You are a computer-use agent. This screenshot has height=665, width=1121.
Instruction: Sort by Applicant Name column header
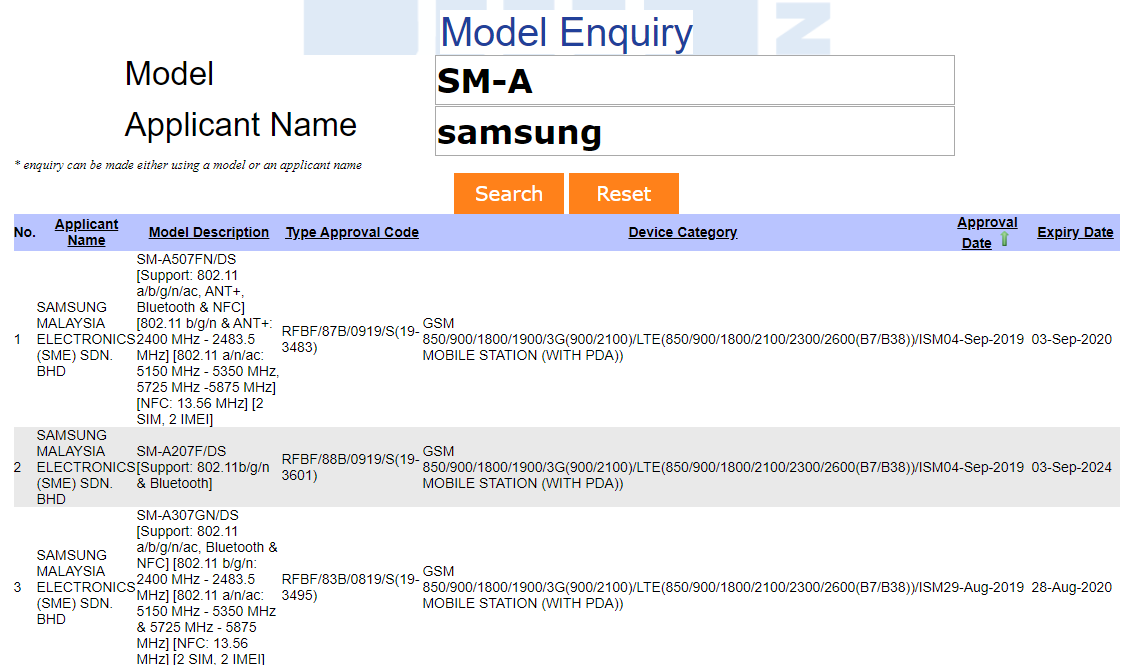[87, 232]
